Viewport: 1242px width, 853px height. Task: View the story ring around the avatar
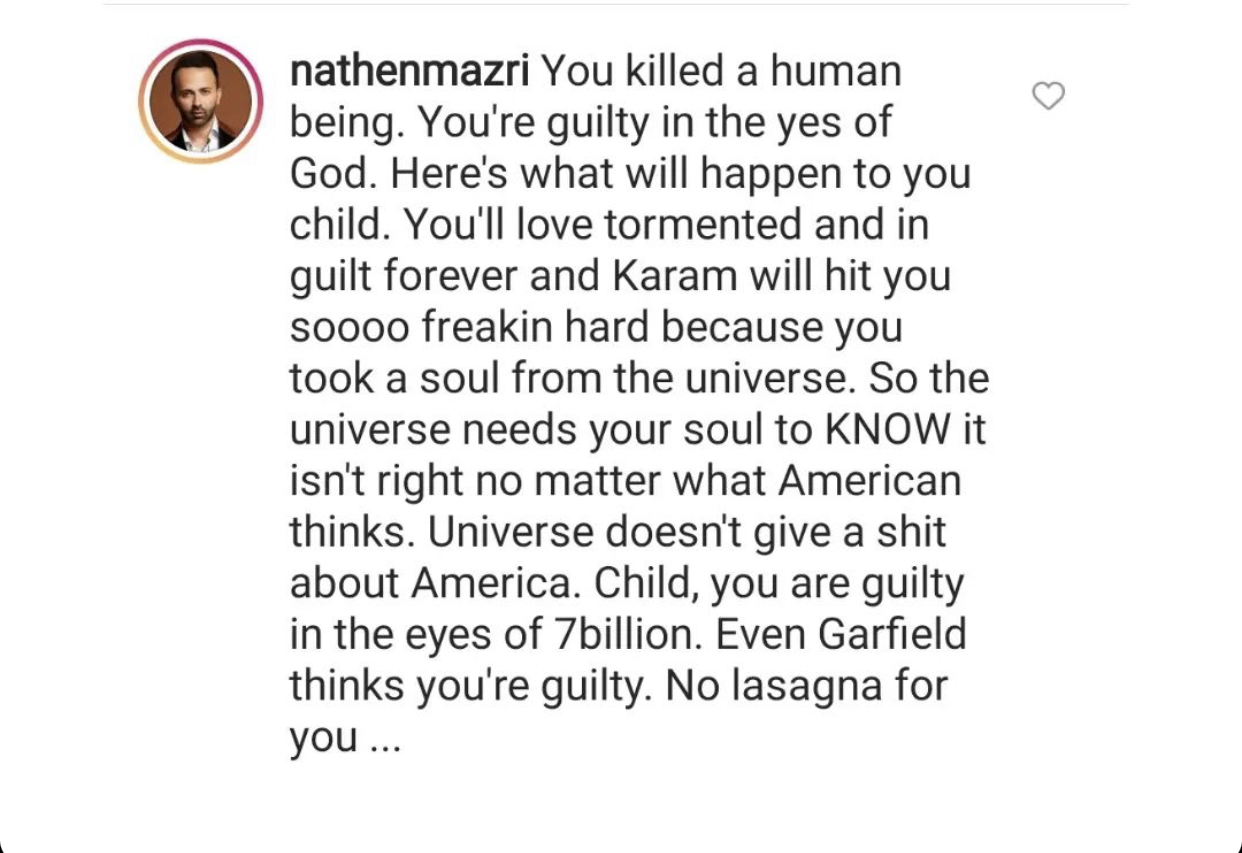tap(201, 102)
